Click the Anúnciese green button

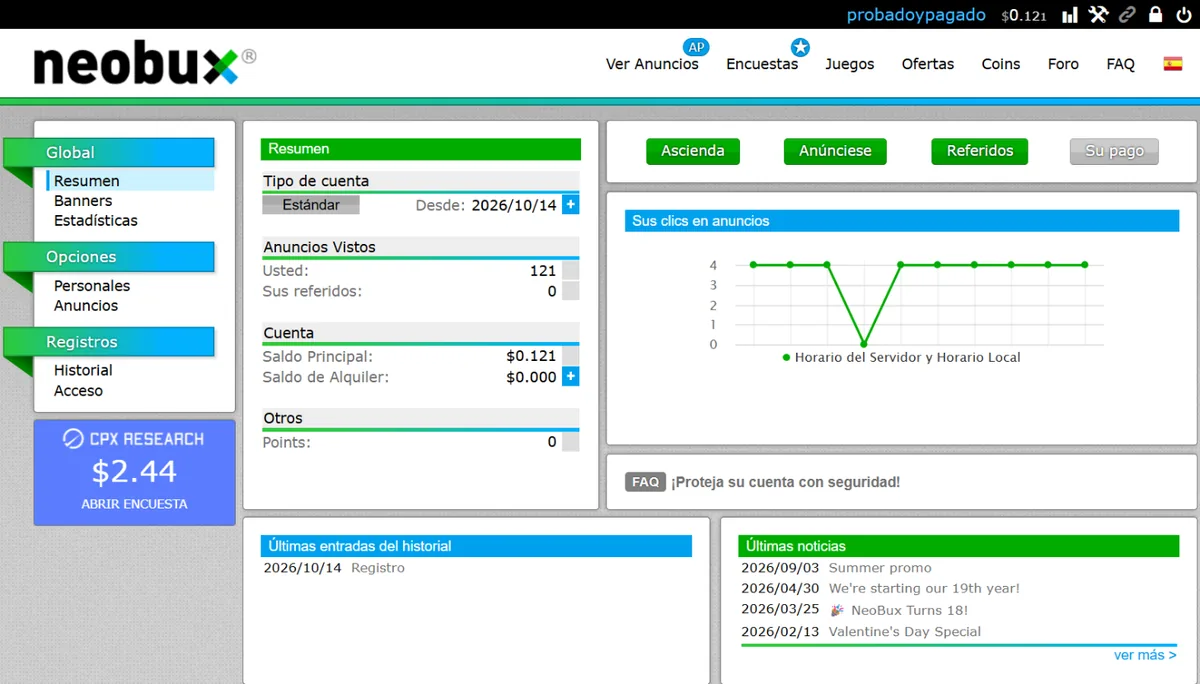point(835,151)
